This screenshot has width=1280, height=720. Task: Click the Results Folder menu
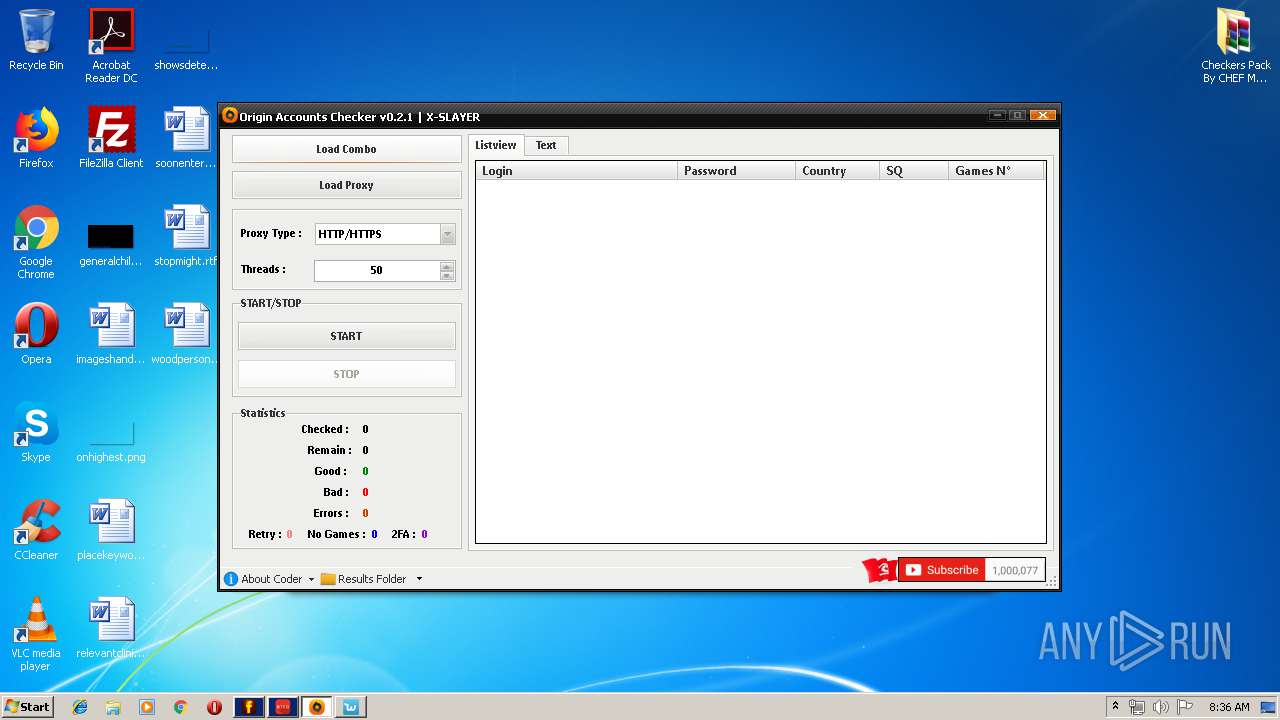[x=372, y=579]
